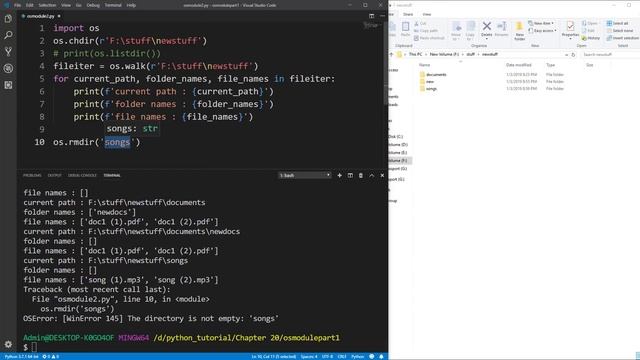Sort by the Name column header

[424, 65]
